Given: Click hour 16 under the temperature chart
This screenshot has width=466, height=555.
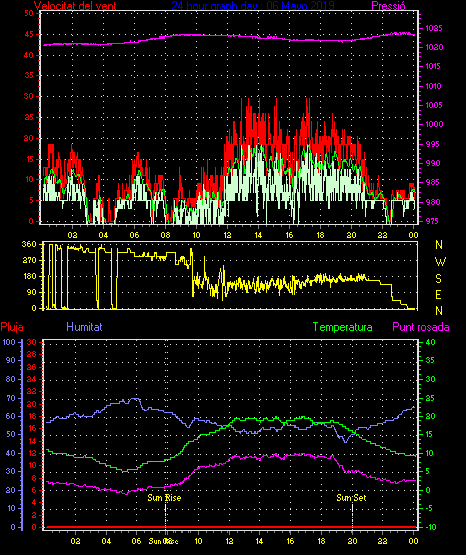Looking at the screenshot, I should coord(290,541).
